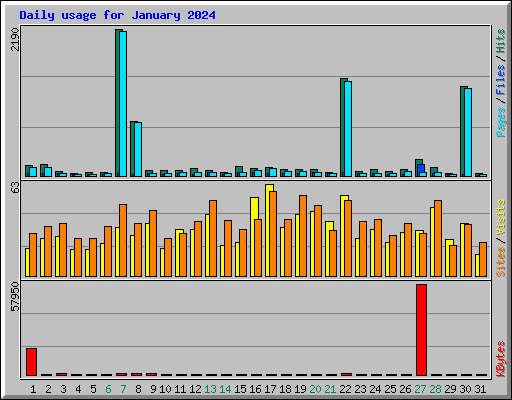
Task: Click the 63 sites axis value
Action: [15, 188]
